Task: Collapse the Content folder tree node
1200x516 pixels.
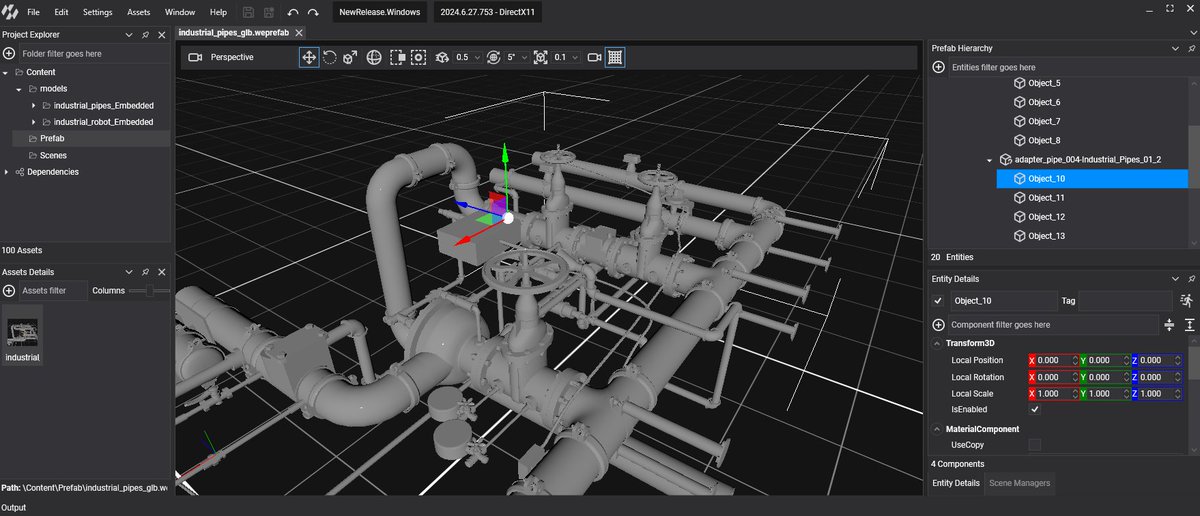Action: (x=6, y=72)
